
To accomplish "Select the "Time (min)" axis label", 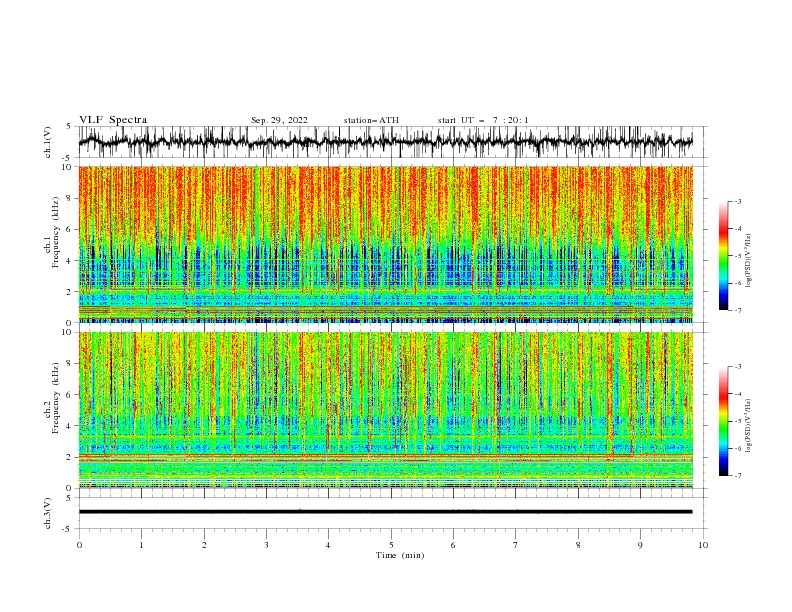I will (x=400, y=555).
